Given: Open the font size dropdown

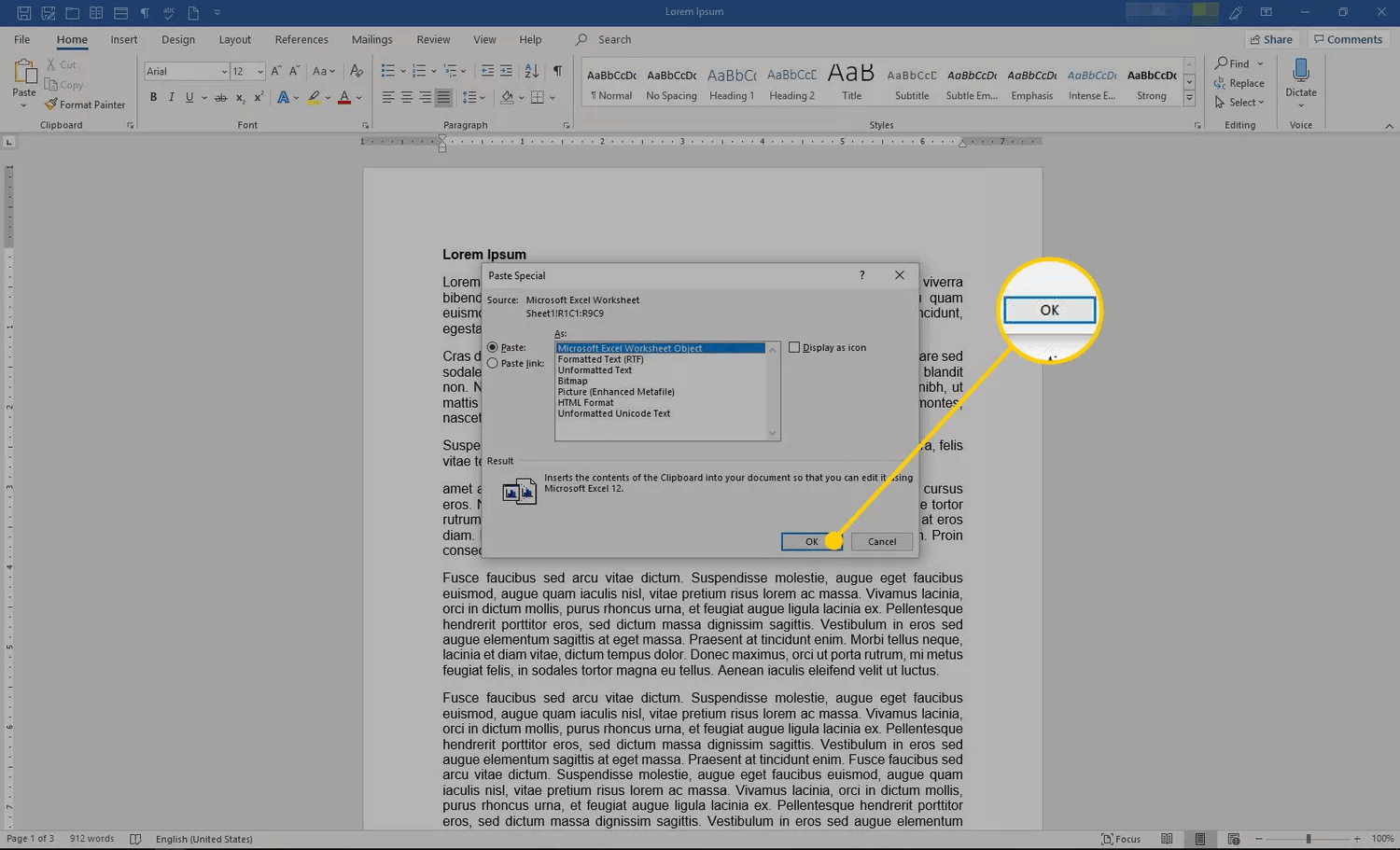Looking at the screenshot, I should point(247,71).
